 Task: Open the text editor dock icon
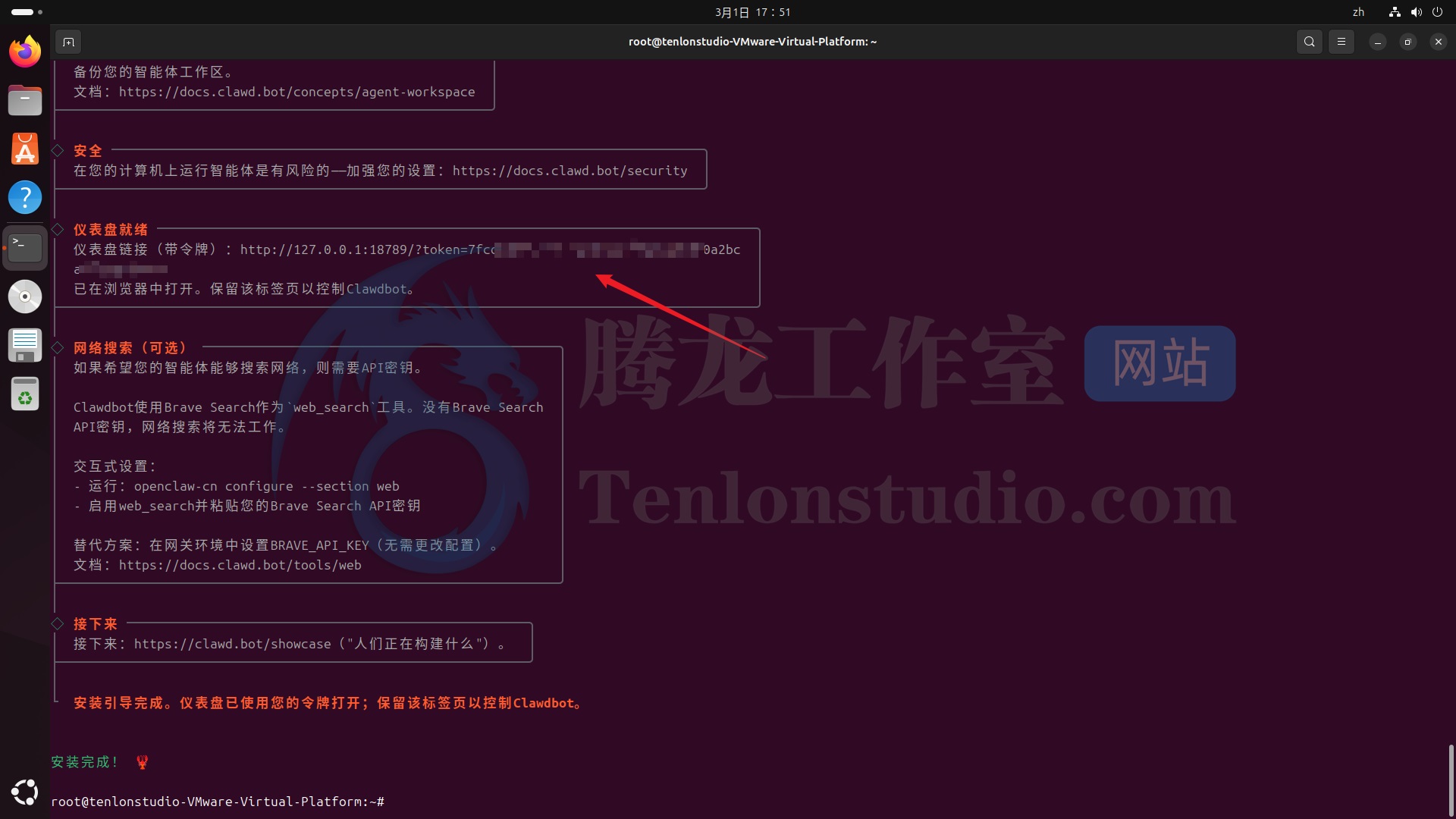pos(25,345)
